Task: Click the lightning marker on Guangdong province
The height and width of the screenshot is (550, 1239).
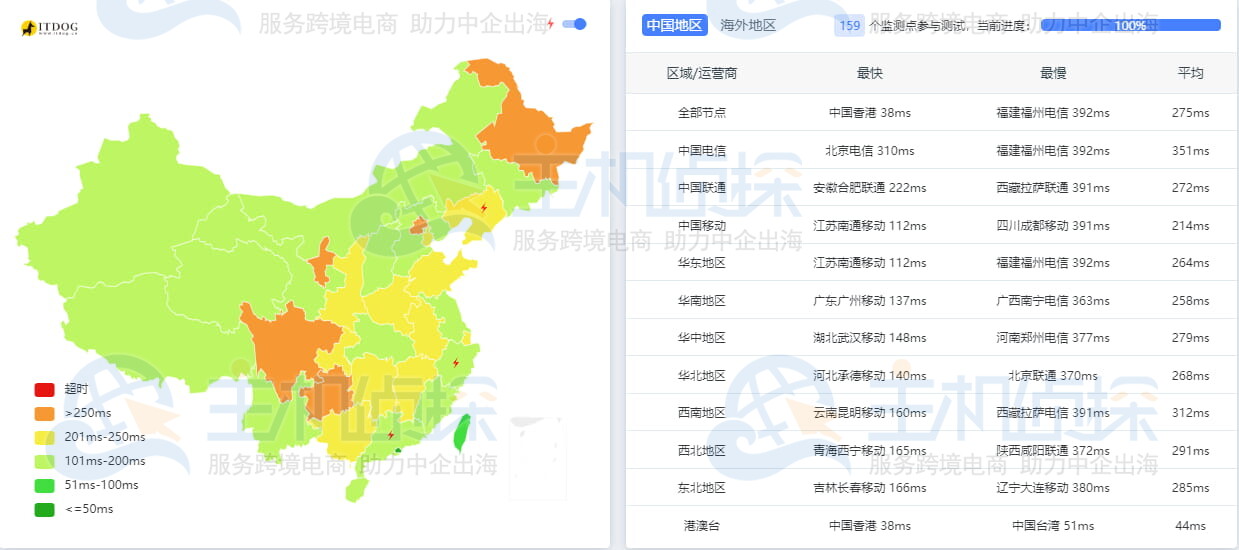Action: point(391,435)
